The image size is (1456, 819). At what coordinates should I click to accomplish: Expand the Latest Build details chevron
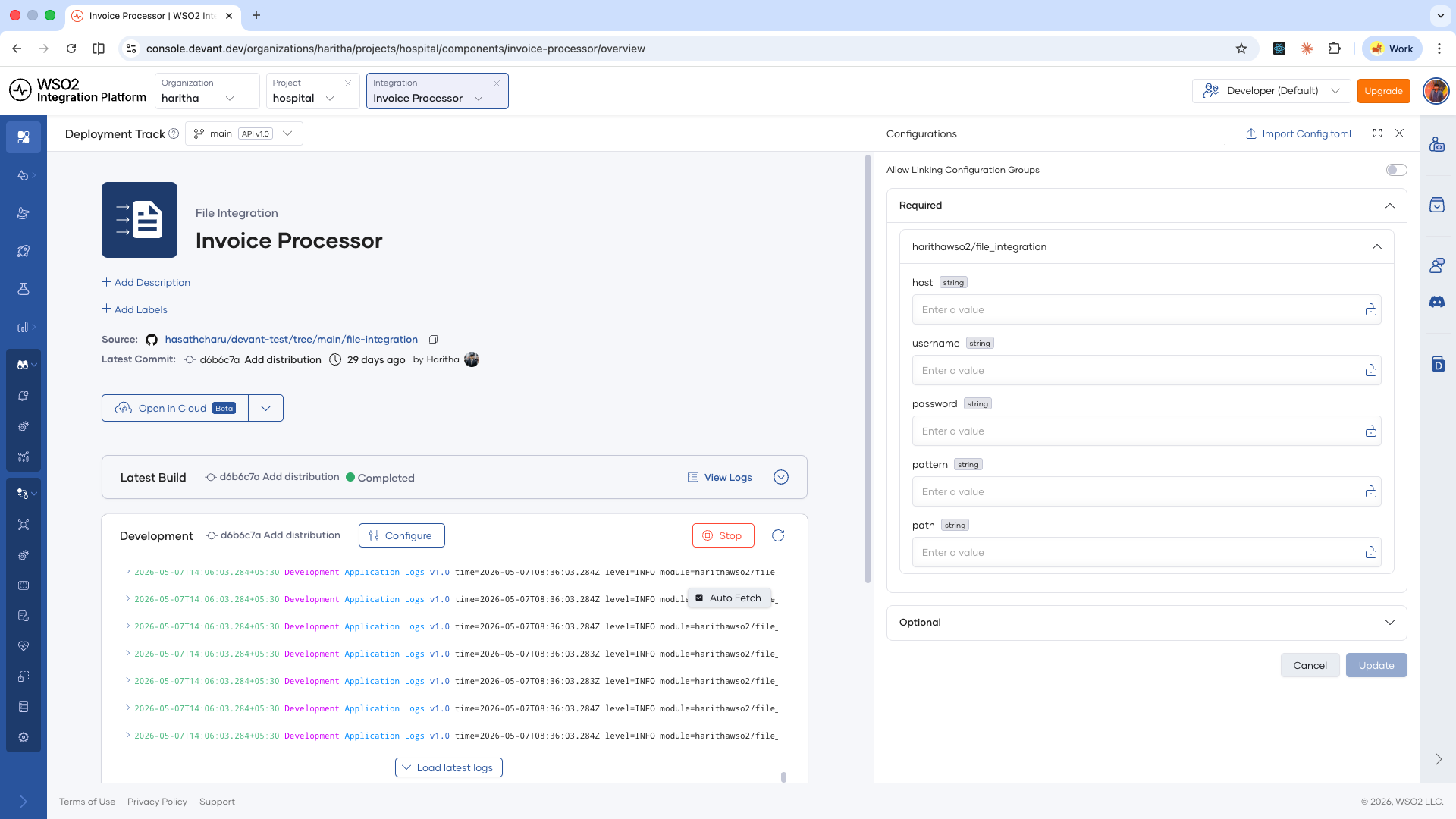pos(781,477)
